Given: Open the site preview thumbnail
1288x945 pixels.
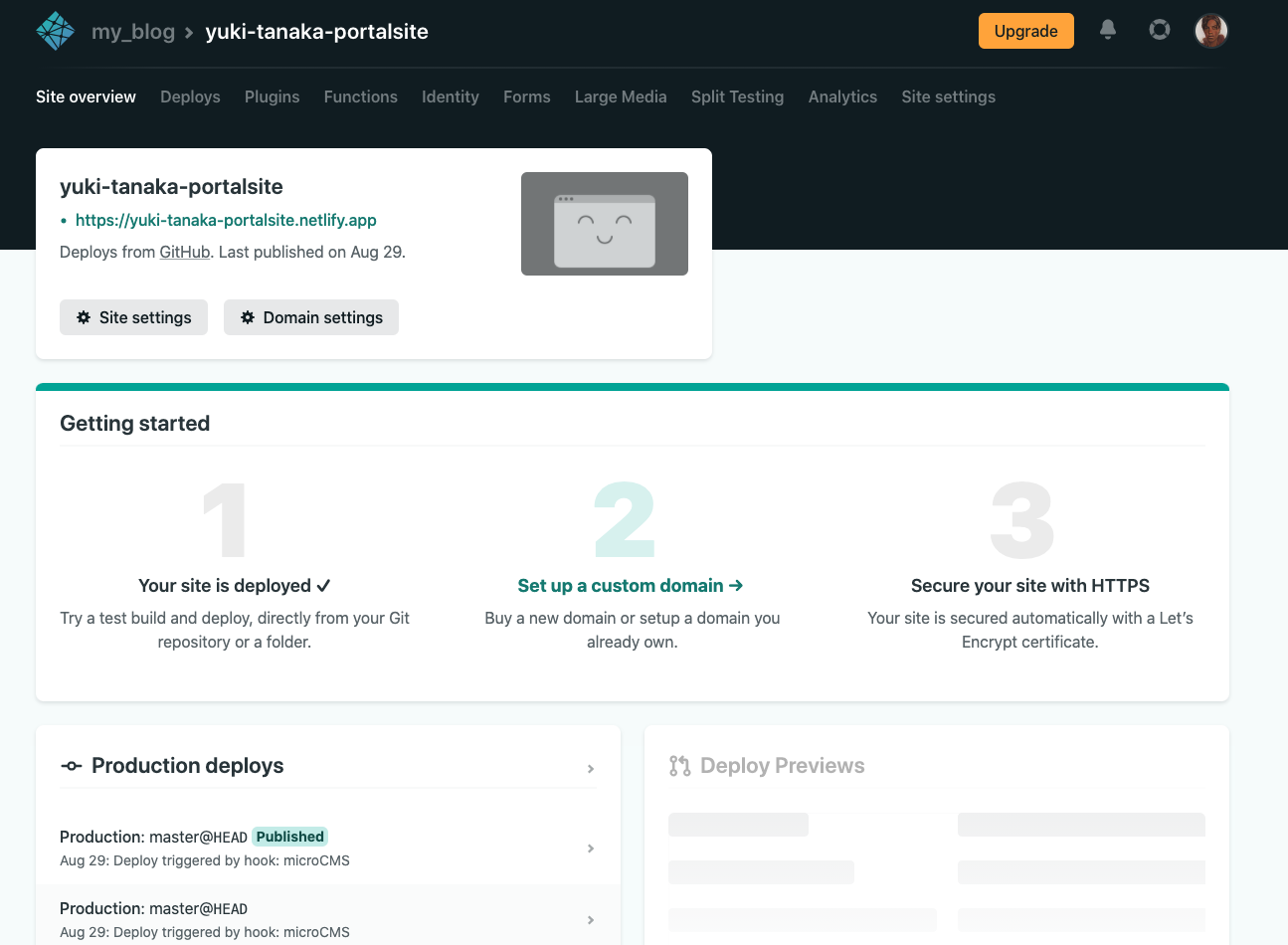Looking at the screenshot, I should click(x=605, y=224).
